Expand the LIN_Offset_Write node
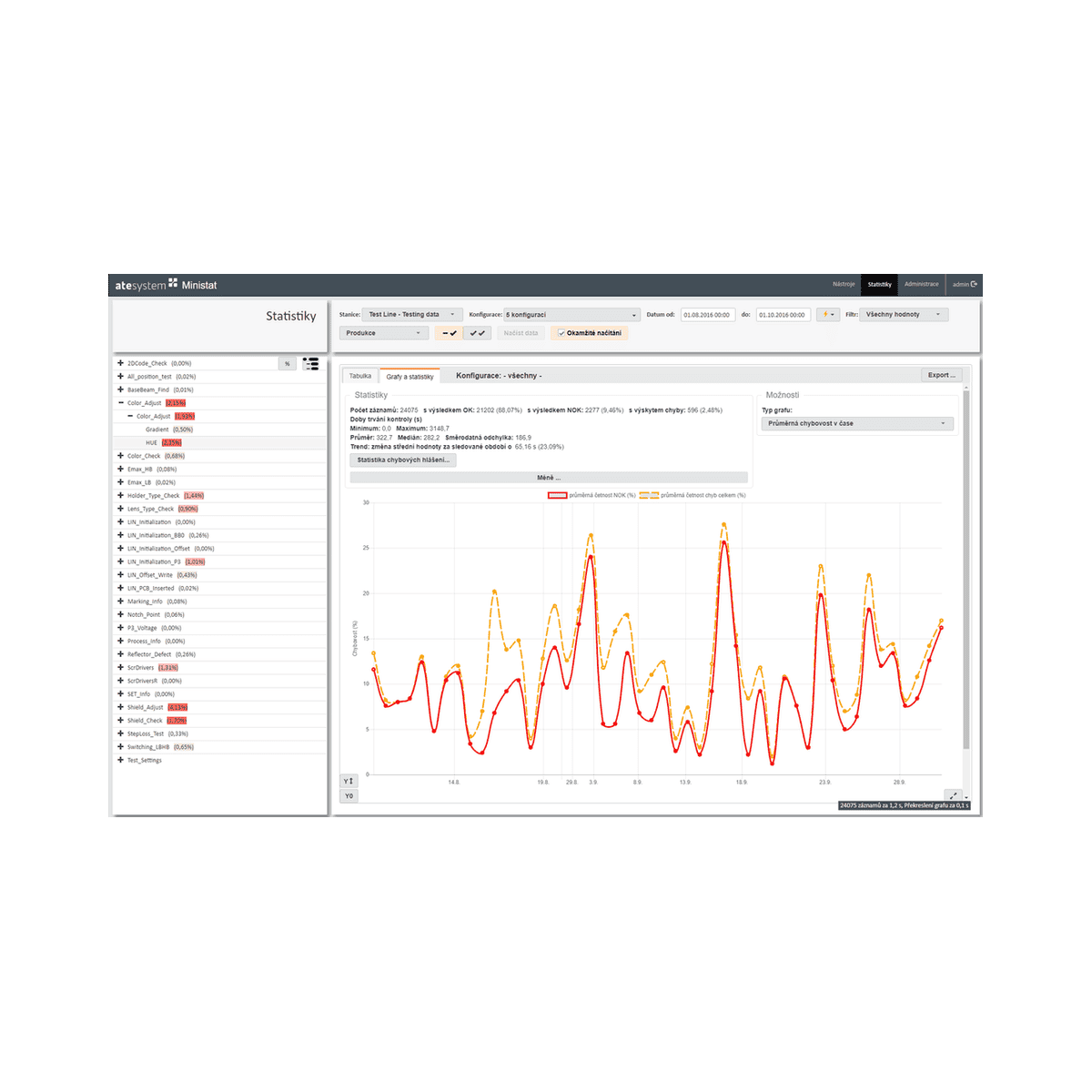 click(x=120, y=575)
